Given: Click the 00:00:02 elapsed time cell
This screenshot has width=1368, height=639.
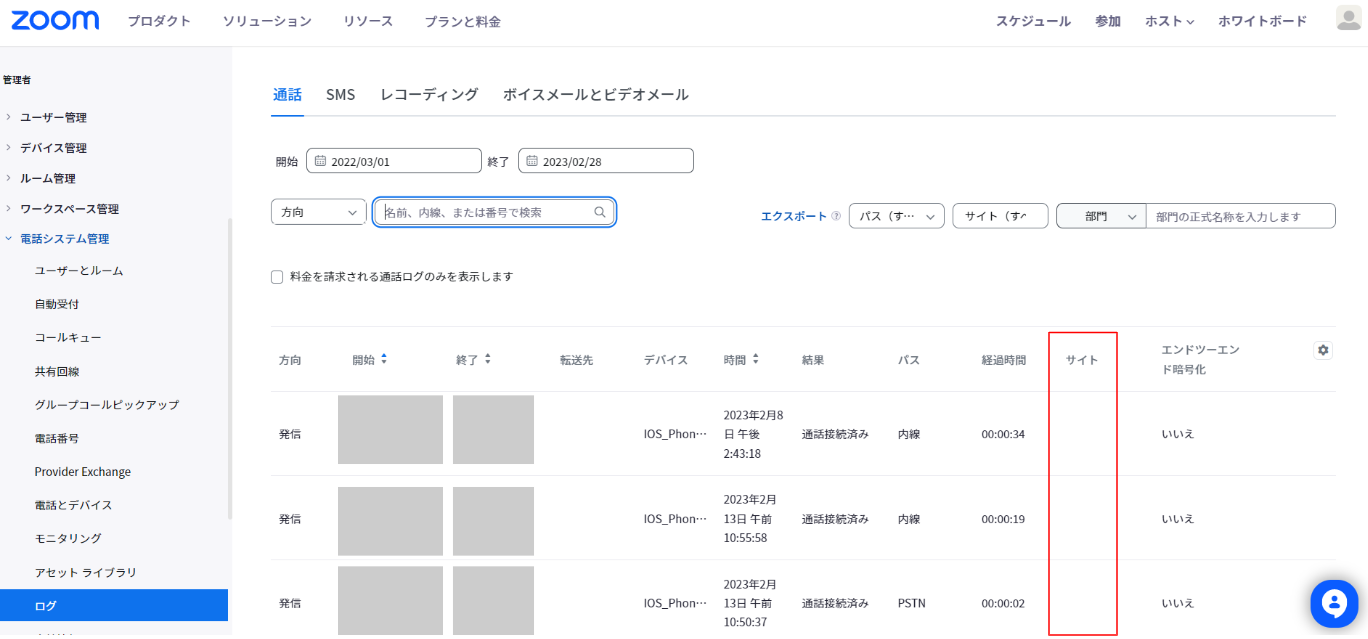Looking at the screenshot, I should point(1003,603).
